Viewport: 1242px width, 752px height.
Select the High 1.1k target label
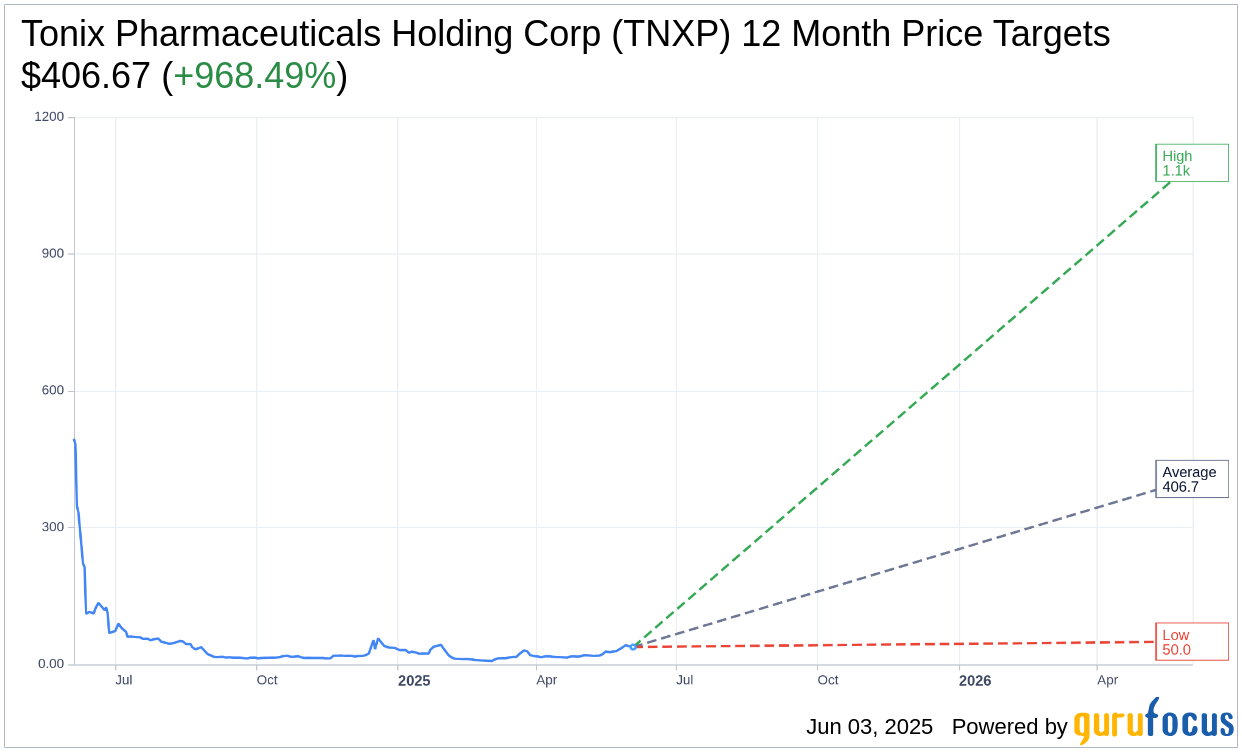(1191, 163)
